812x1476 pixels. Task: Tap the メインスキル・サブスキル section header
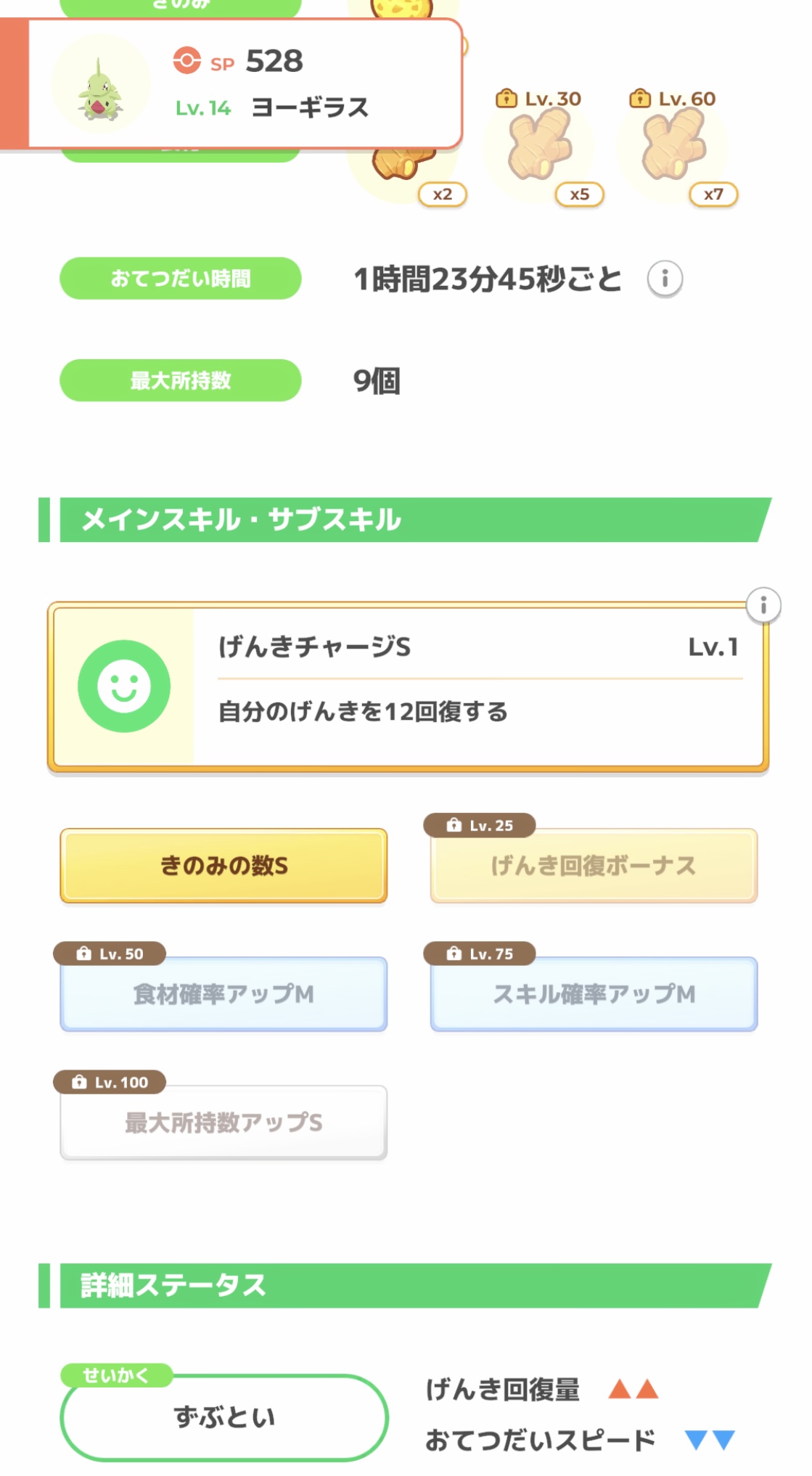click(406, 520)
